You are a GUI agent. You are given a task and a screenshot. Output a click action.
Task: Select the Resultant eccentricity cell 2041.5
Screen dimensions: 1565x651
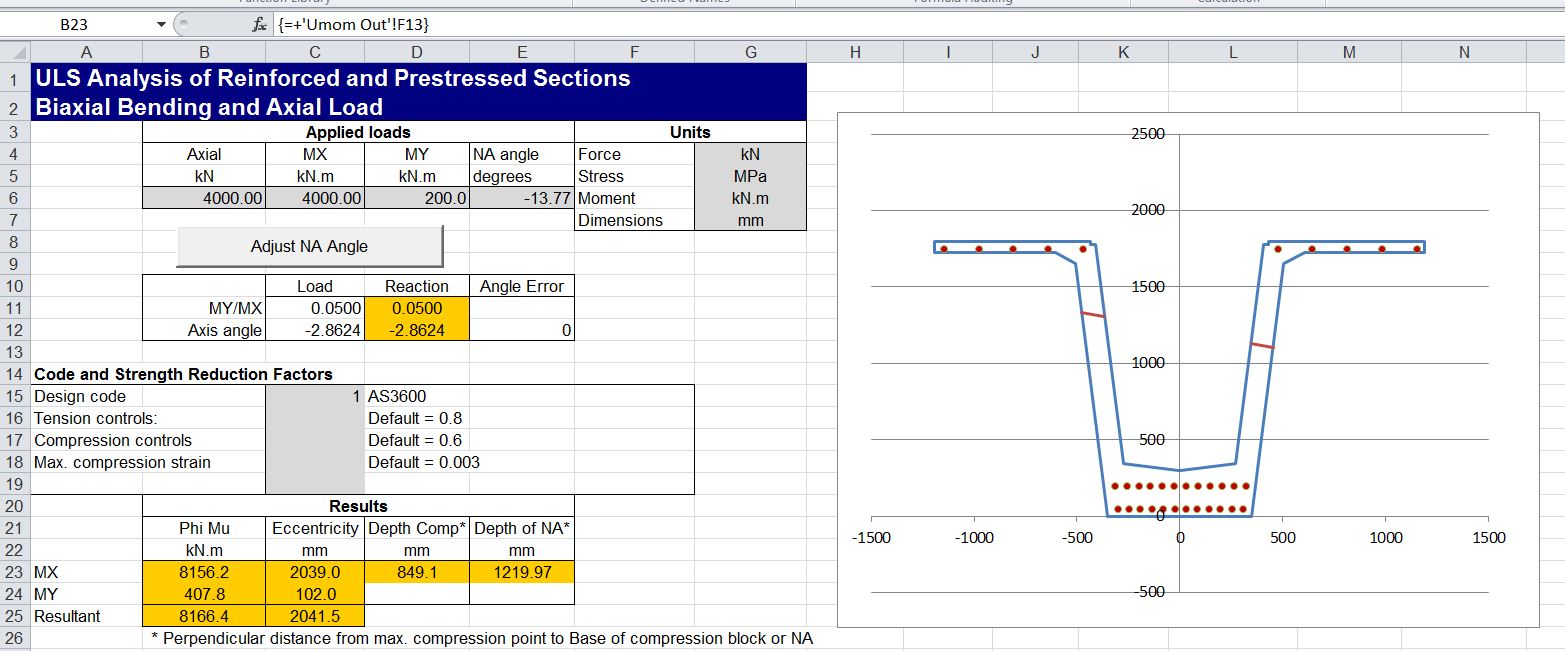point(314,616)
